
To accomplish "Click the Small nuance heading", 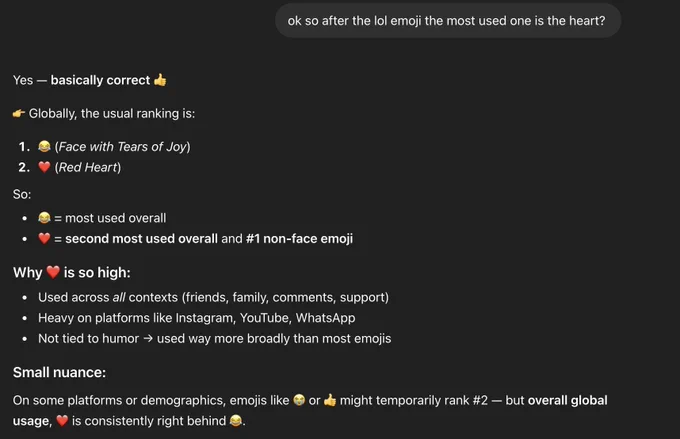I will (59, 372).
